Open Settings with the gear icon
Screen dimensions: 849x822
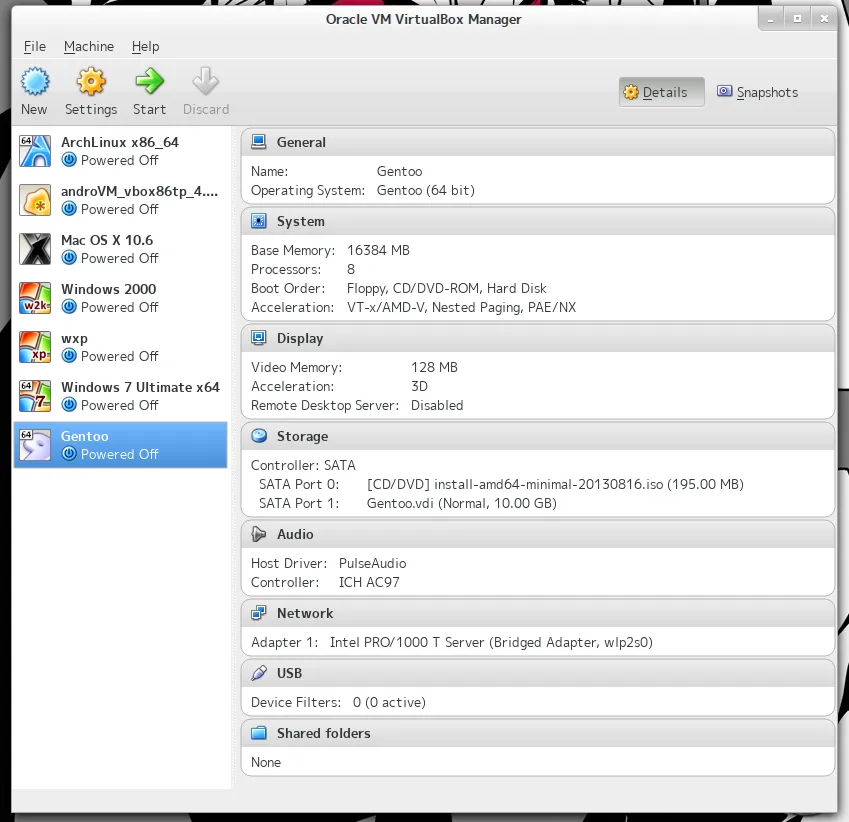tap(91, 82)
